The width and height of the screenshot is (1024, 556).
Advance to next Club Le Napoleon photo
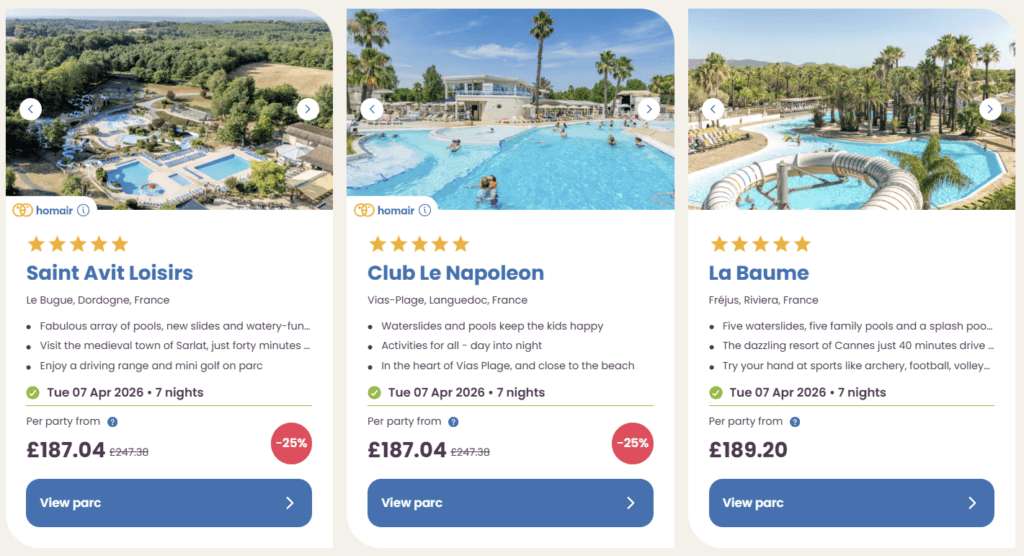pos(649,109)
